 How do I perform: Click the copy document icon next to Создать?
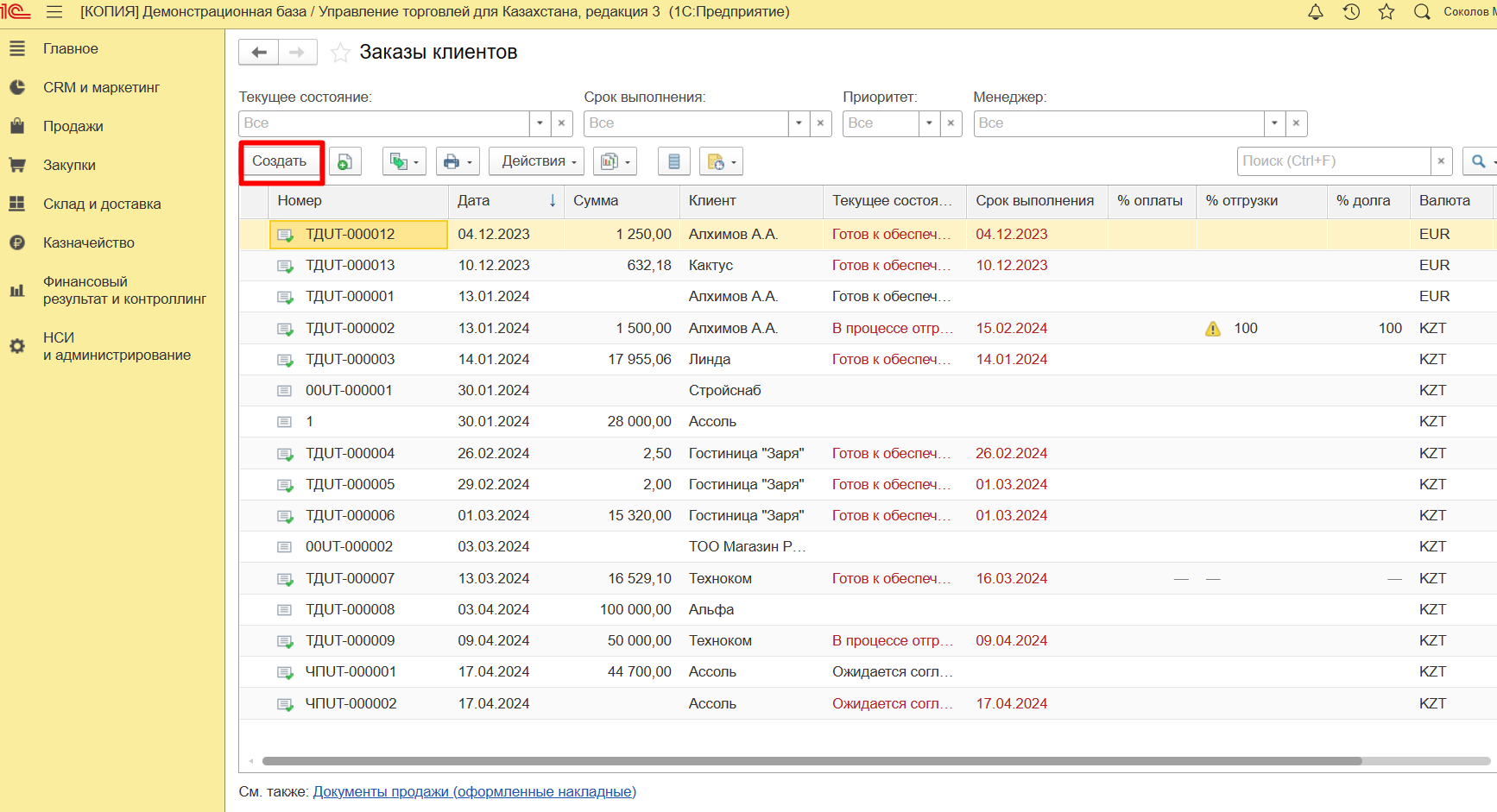pos(344,161)
